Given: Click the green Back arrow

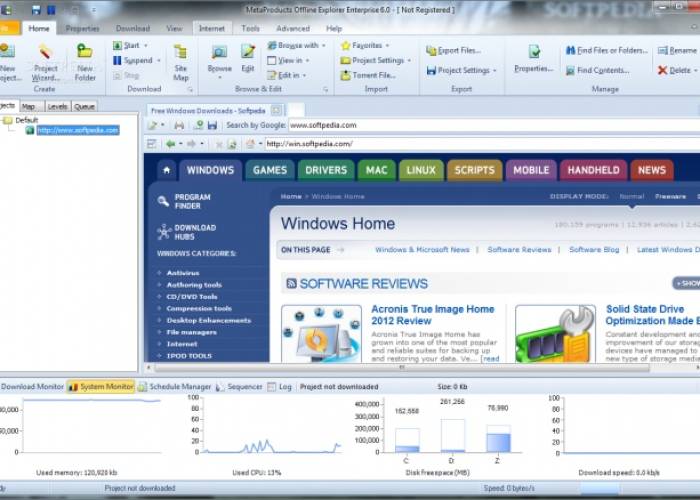Looking at the screenshot, I should point(171,144).
